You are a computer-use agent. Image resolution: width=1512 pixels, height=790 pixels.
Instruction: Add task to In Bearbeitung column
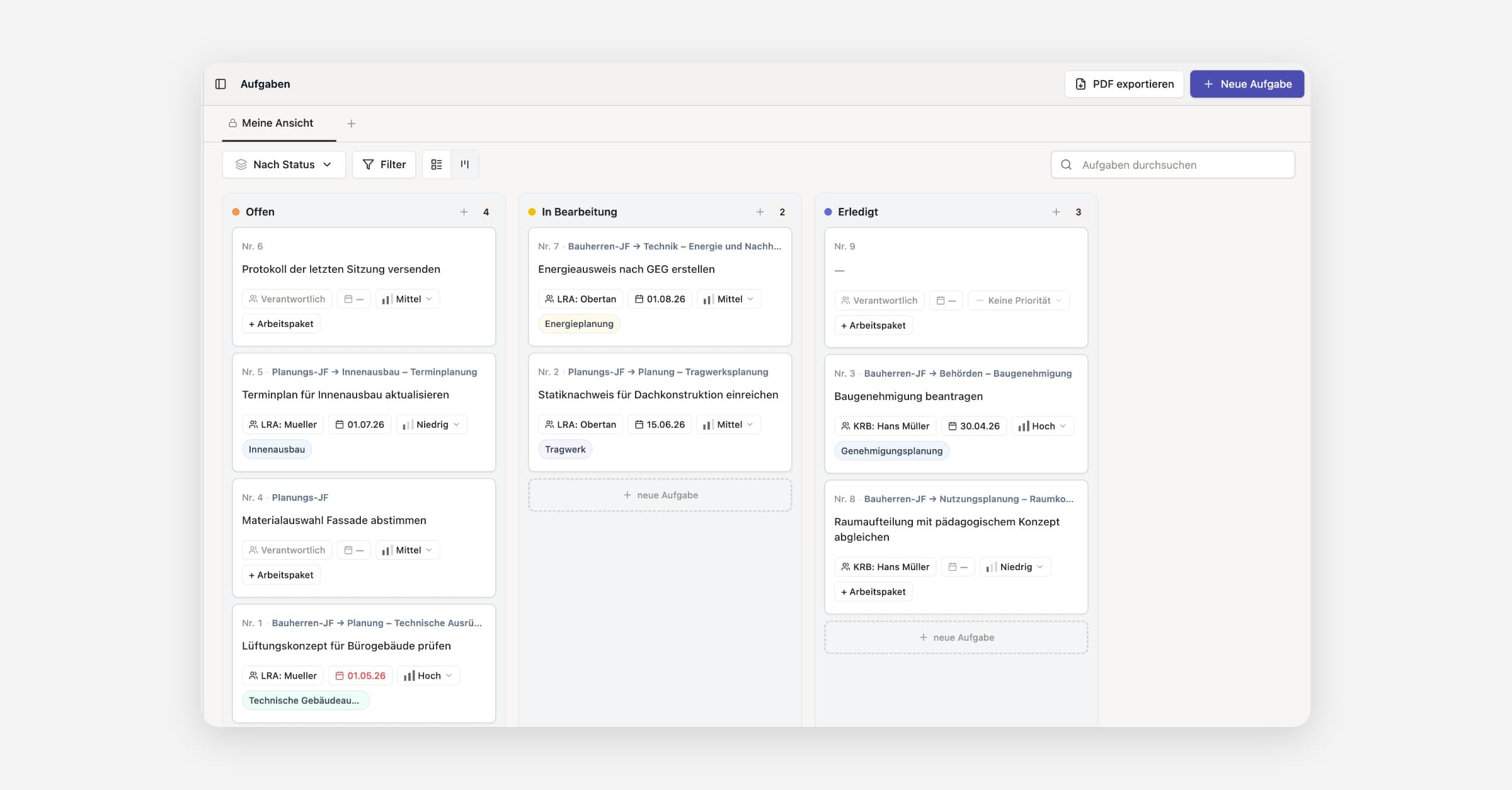(x=760, y=212)
